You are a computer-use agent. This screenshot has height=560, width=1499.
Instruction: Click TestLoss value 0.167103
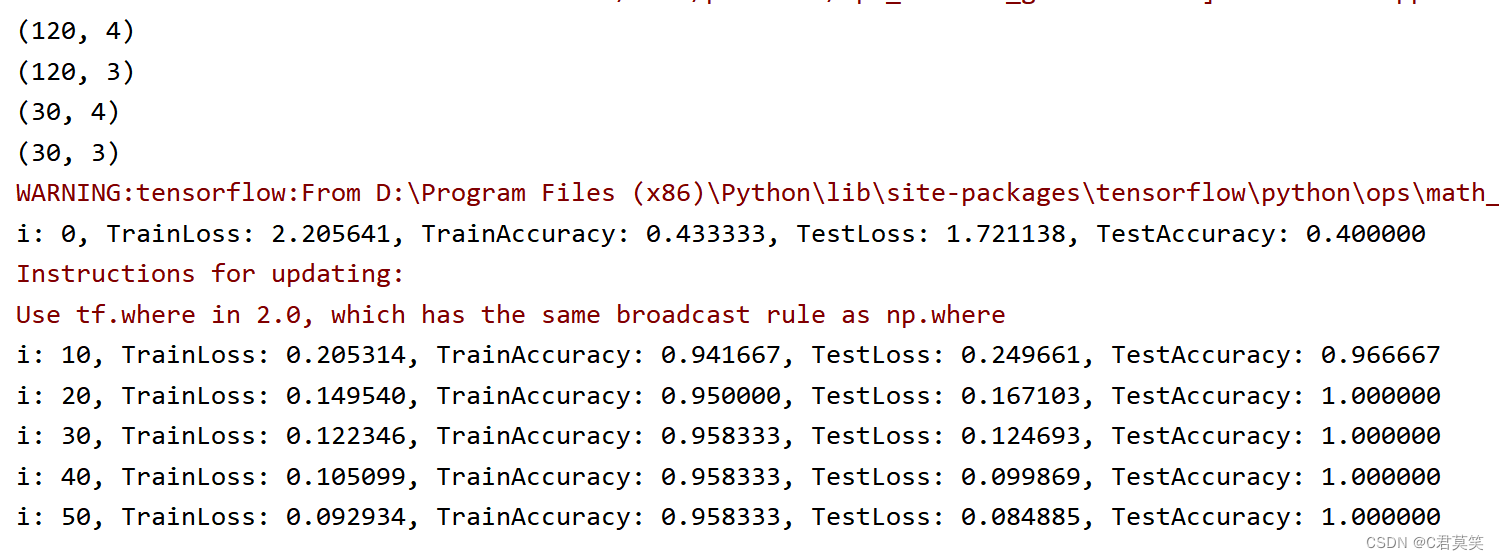coord(1021,396)
